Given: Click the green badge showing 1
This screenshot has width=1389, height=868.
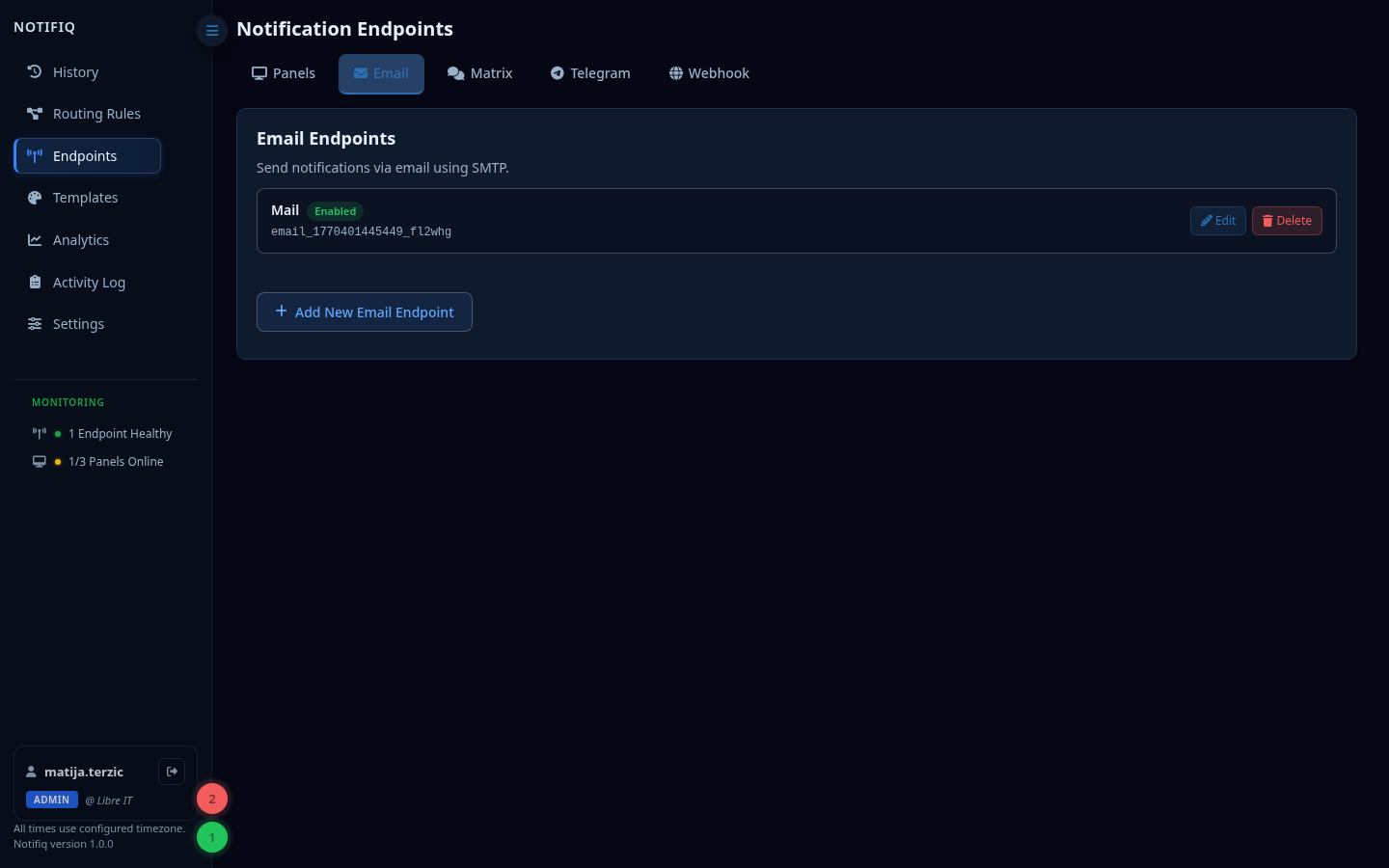Looking at the screenshot, I should [212, 837].
